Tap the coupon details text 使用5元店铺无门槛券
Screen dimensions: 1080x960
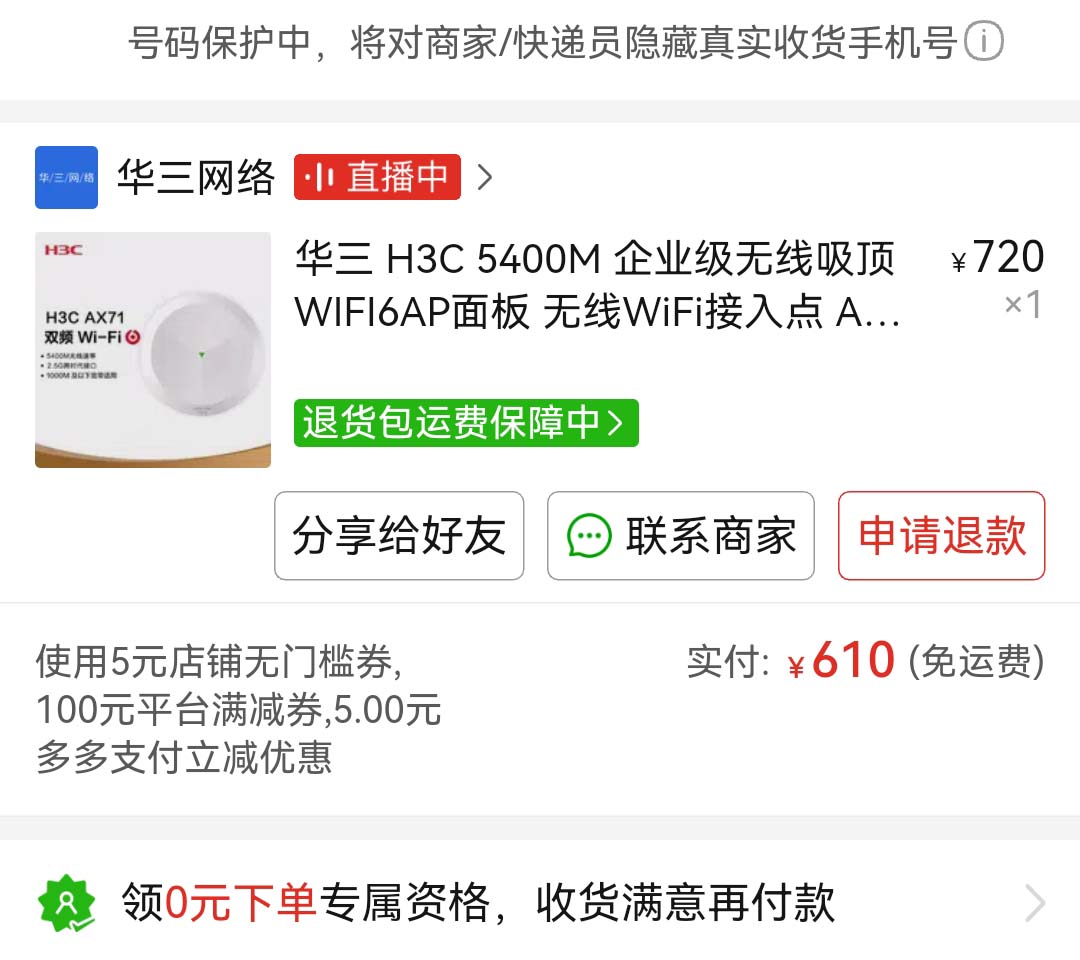218,661
